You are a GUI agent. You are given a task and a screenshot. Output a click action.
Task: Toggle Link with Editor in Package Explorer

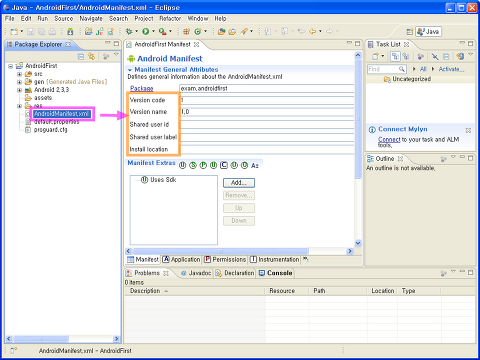[91, 57]
